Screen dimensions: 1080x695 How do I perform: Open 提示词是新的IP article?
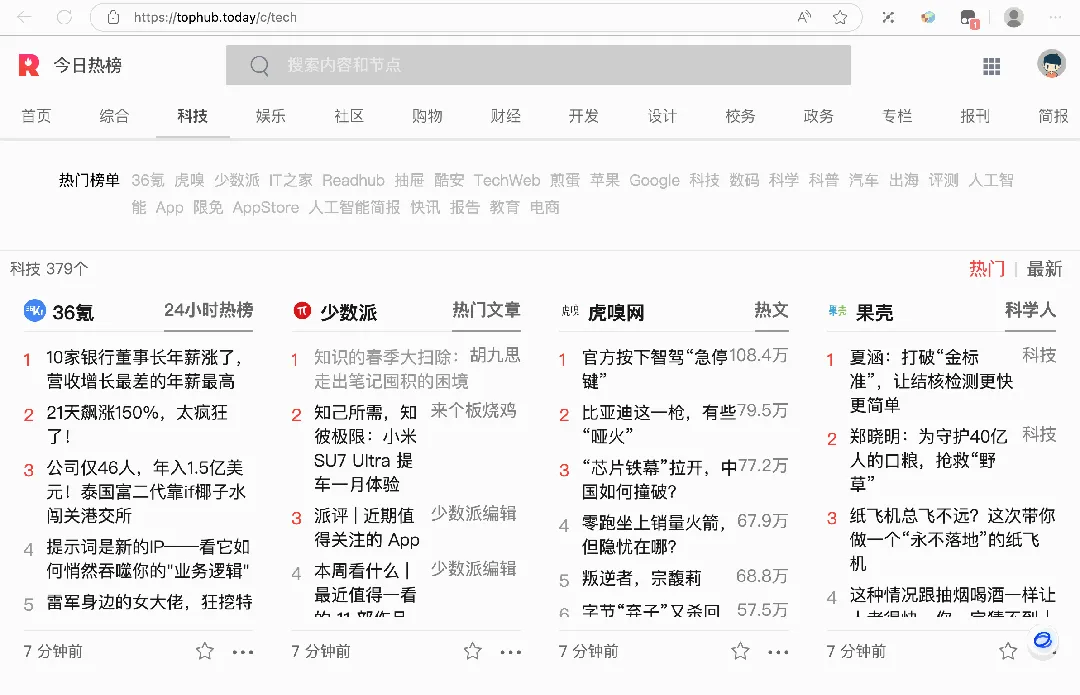148,559
